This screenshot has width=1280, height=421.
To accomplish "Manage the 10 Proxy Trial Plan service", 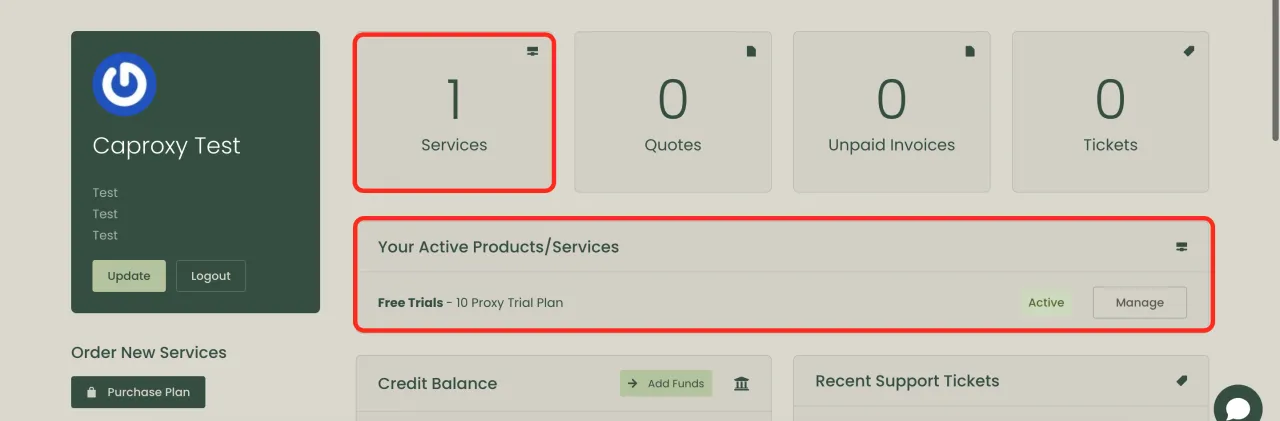I will click(1139, 302).
